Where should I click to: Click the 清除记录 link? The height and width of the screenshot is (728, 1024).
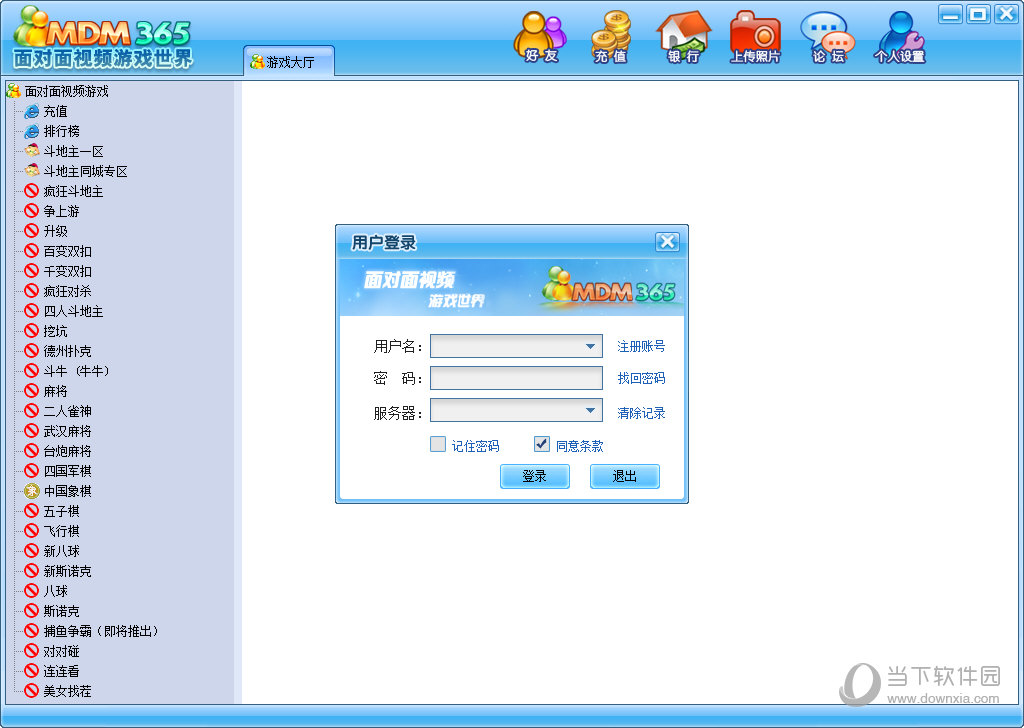(641, 413)
